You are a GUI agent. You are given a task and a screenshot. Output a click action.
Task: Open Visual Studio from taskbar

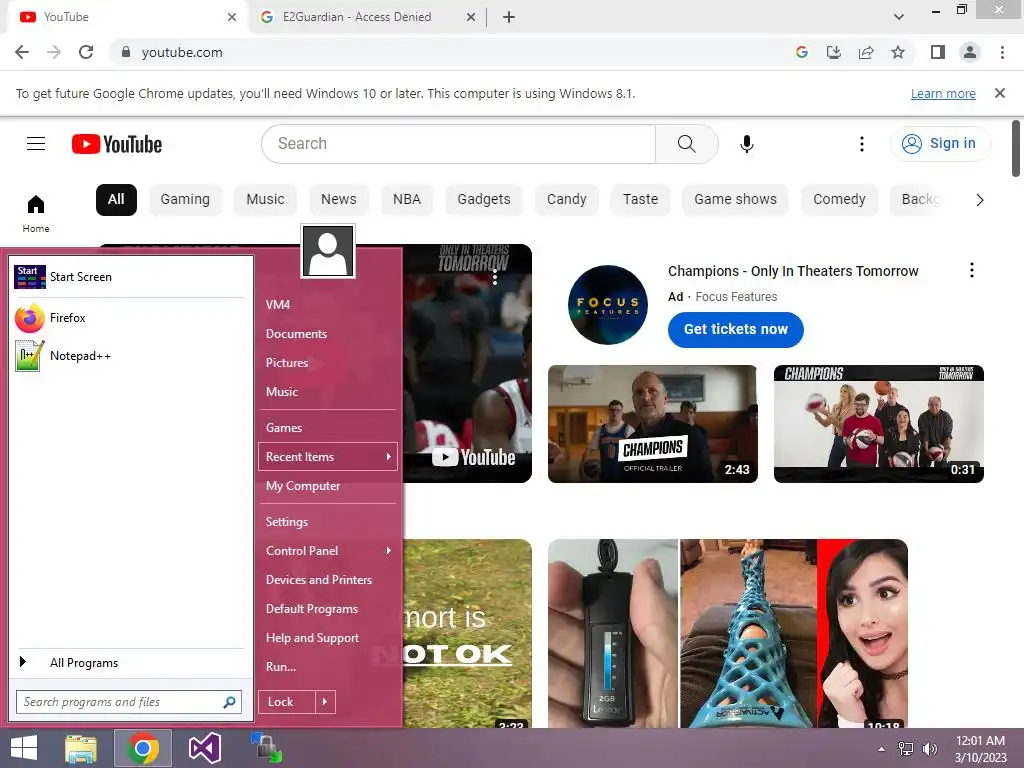point(205,748)
